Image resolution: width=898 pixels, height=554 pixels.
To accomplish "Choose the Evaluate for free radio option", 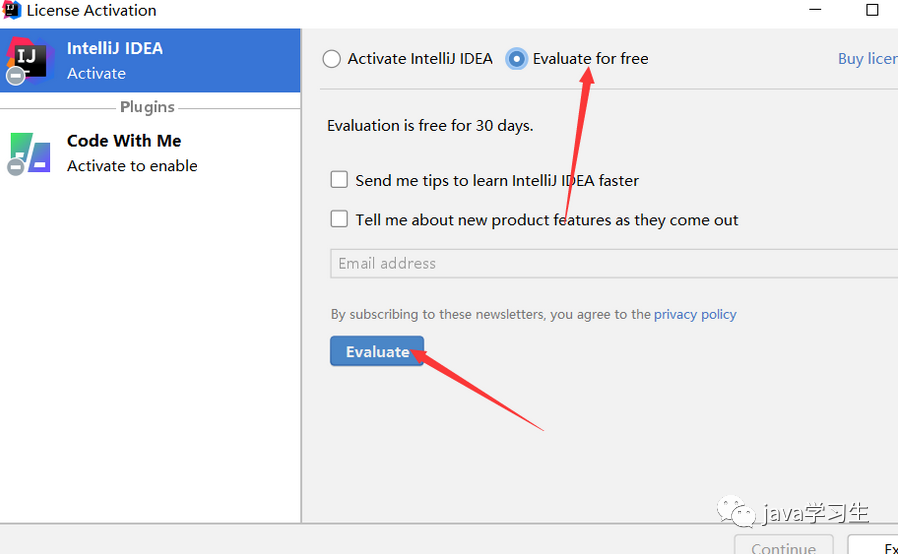I will [516, 59].
